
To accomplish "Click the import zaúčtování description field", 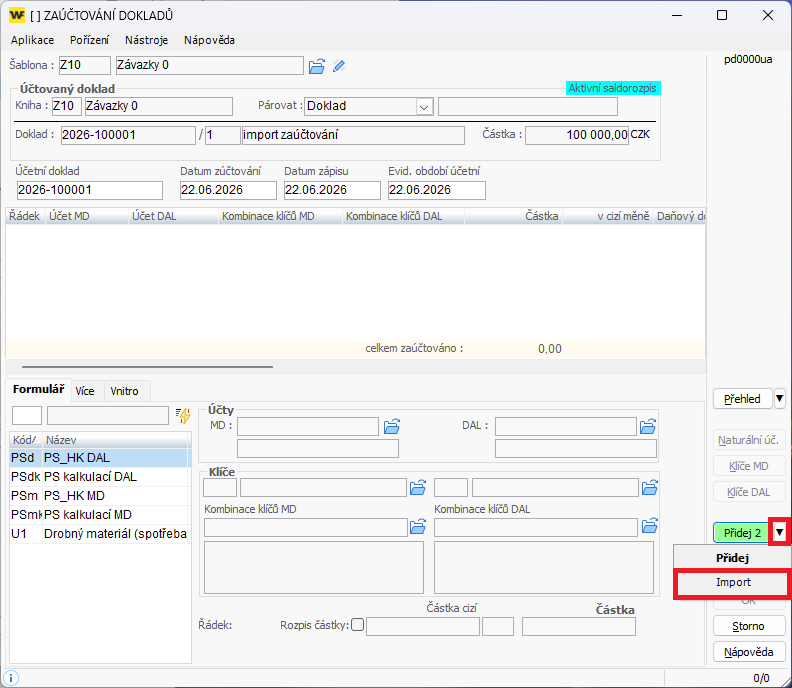I will (353, 135).
